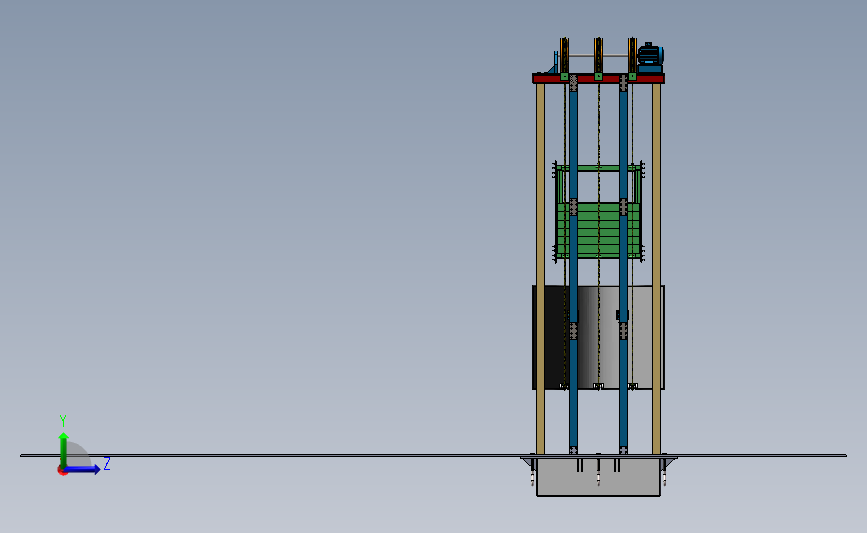Select the red top beam of the lift
This screenshot has width=867, height=533.
pos(598,79)
